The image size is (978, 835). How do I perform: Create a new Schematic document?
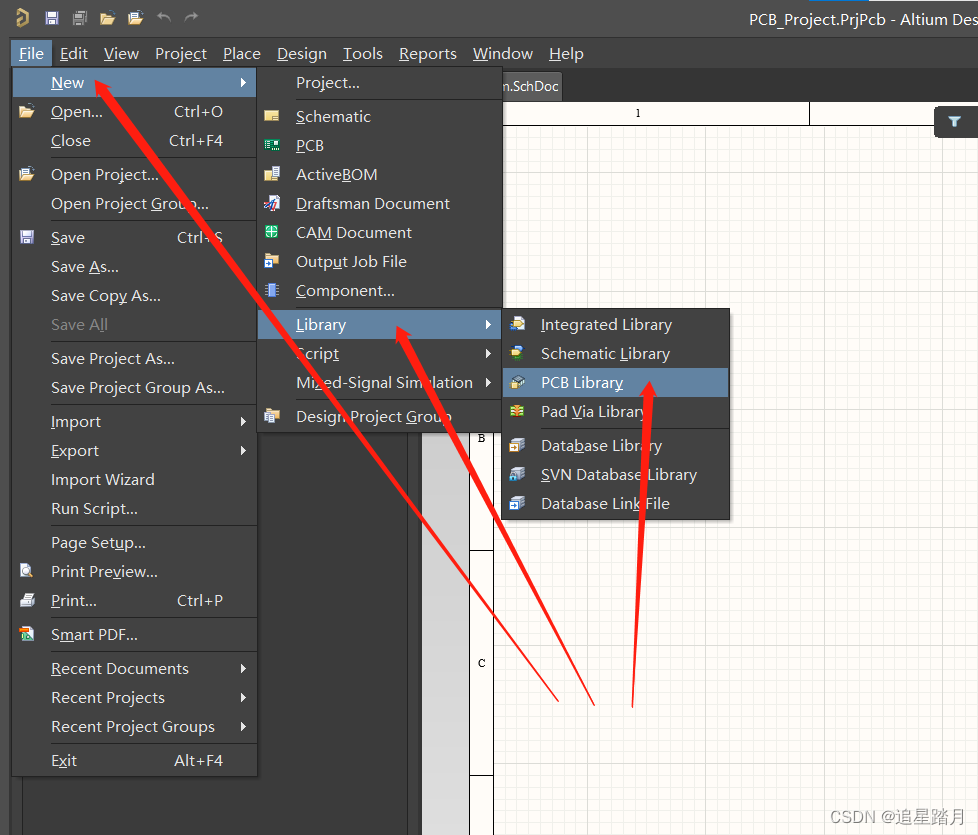pyautogui.click(x=333, y=117)
